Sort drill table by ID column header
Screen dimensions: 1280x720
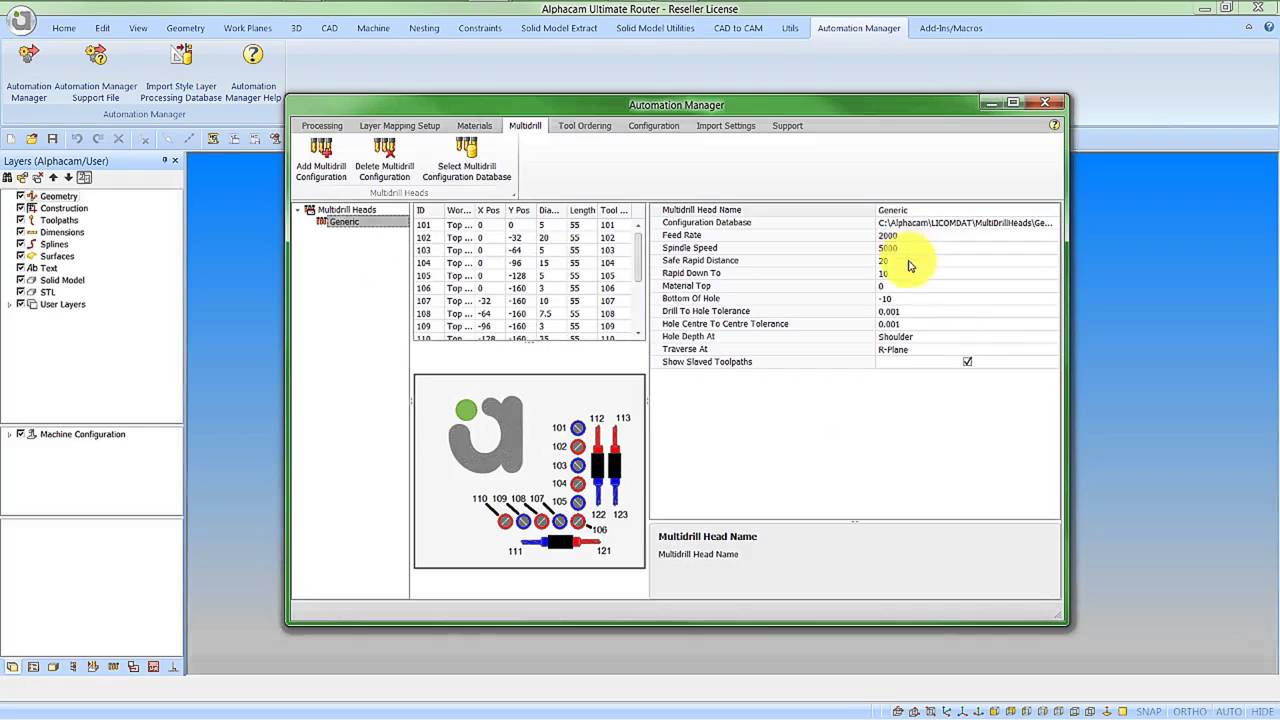[x=428, y=211]
